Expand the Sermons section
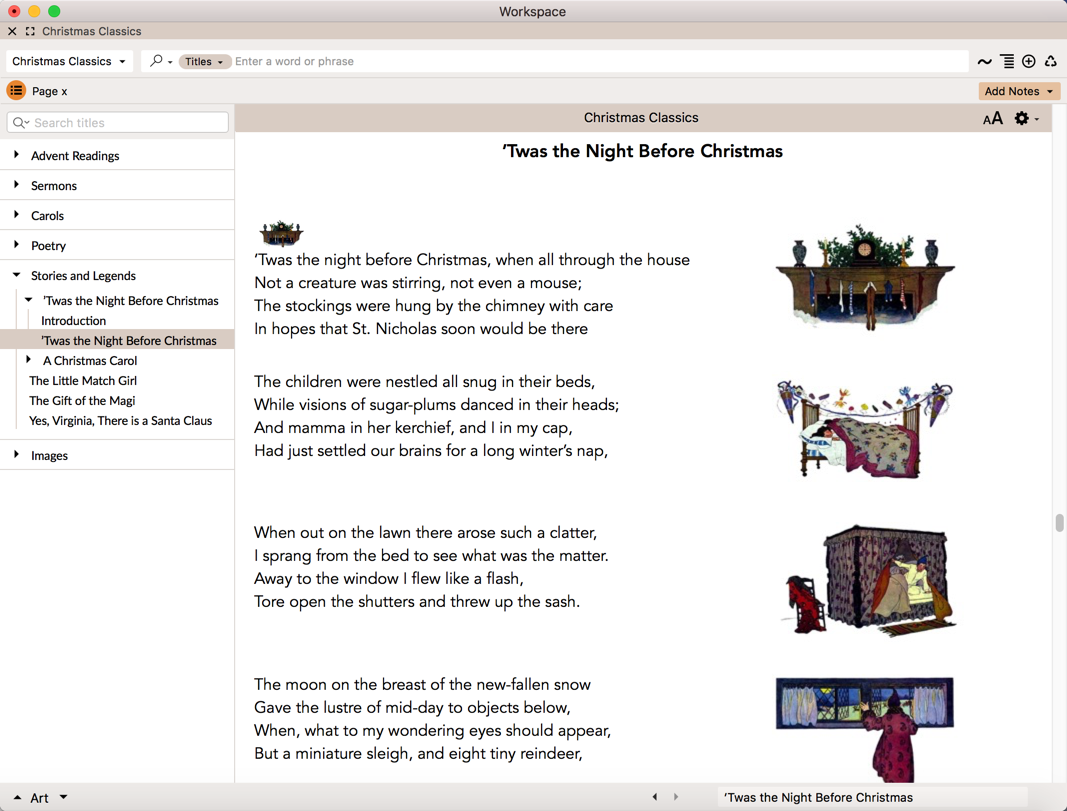 point(16,184)
